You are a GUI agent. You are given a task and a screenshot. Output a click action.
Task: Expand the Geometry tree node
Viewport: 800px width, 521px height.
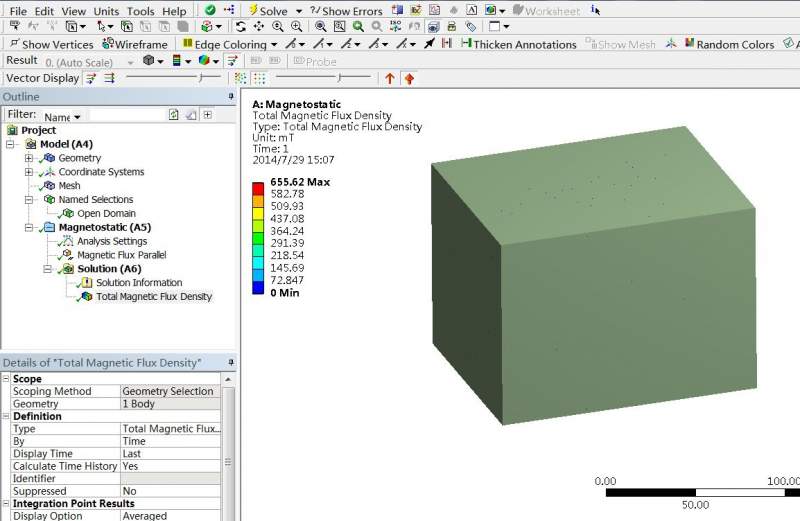pyautogui.click(x=29, y=158)
